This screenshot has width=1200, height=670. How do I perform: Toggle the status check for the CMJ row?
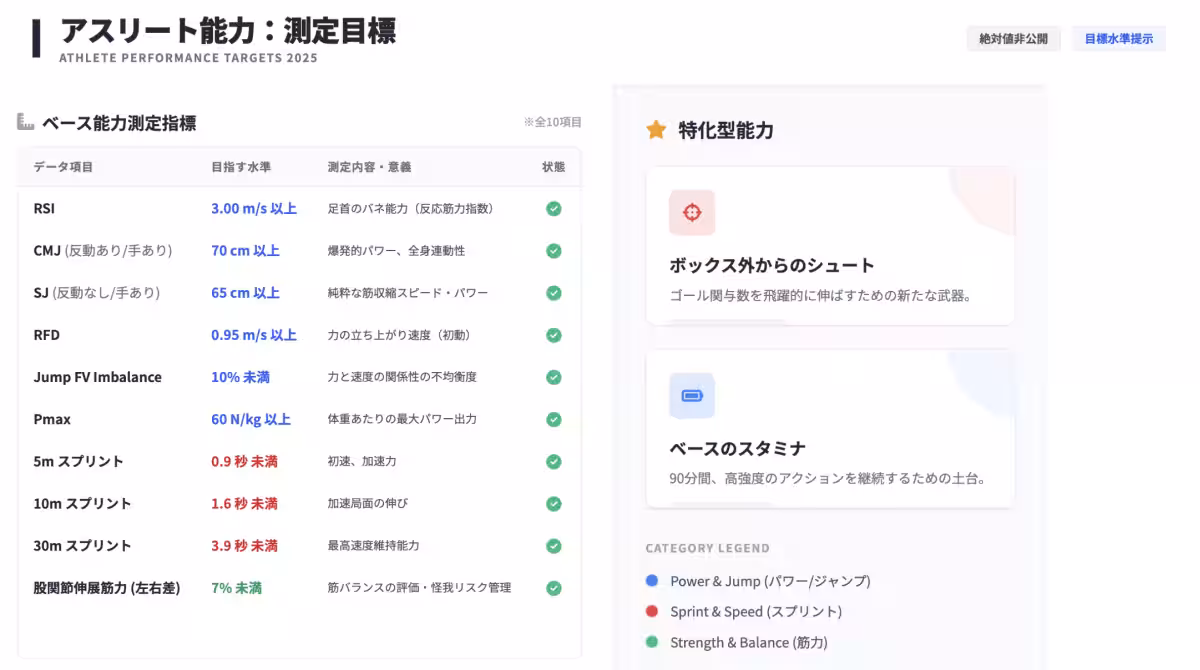click(x=553, y=250)
